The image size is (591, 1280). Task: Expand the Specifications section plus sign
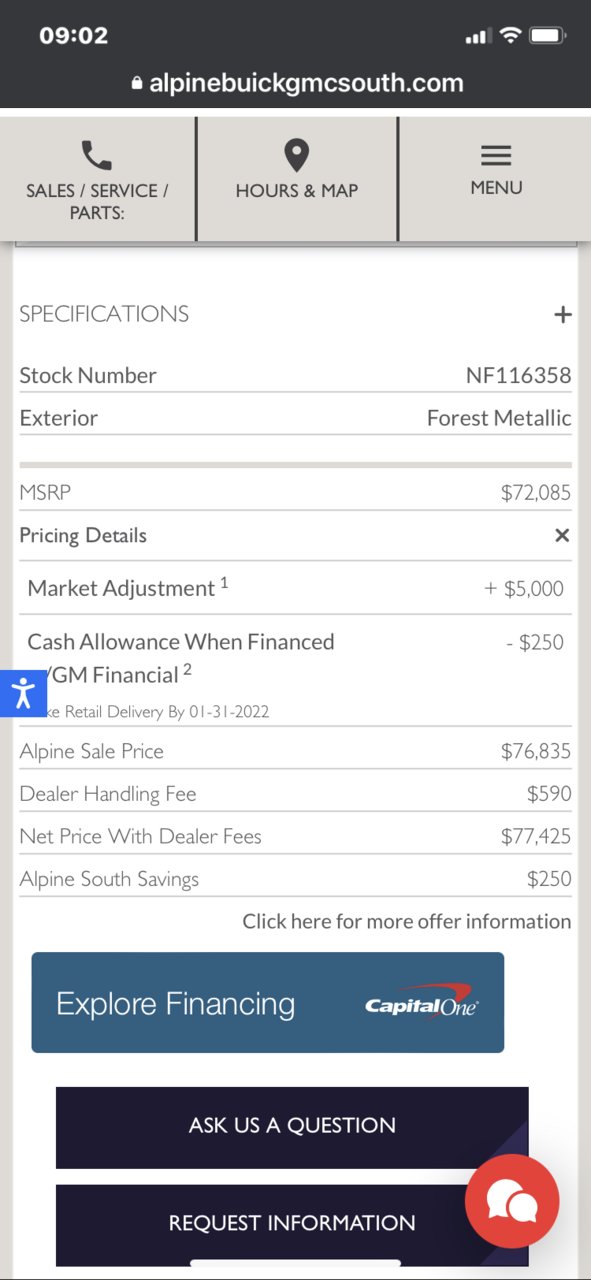tap(563, 315)
